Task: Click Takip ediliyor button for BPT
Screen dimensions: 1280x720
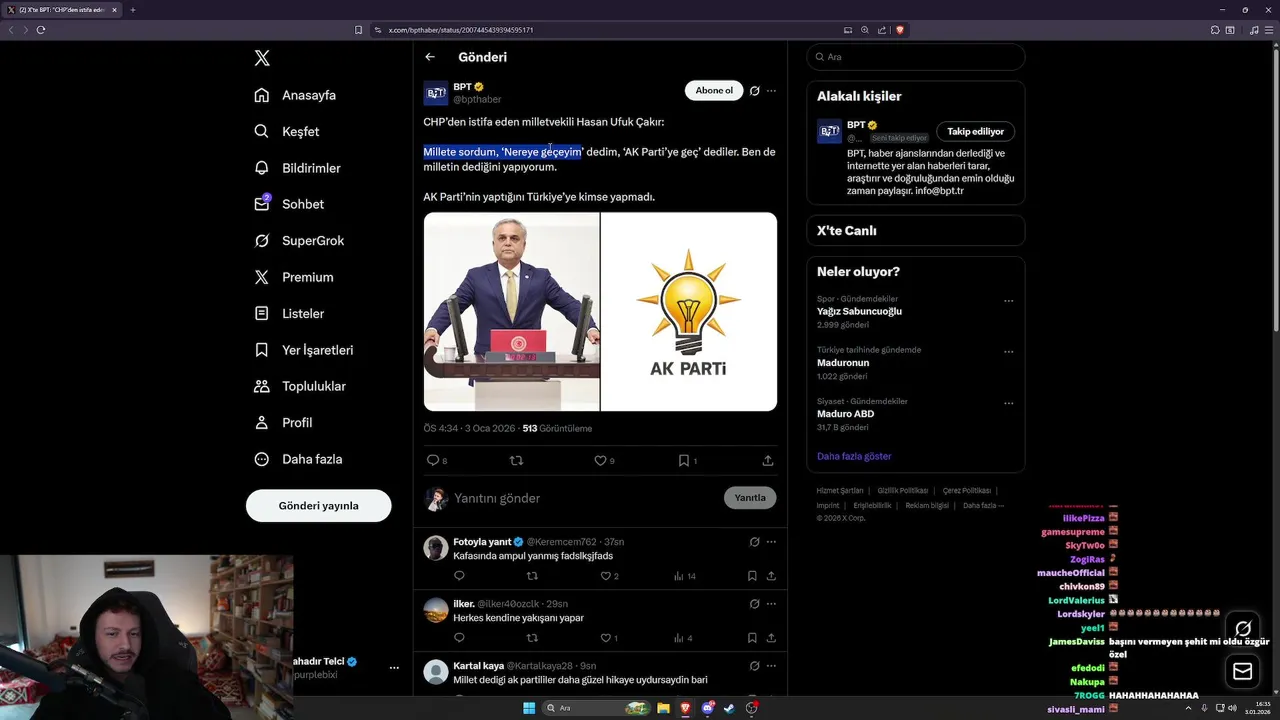Action: click(976, 131)
